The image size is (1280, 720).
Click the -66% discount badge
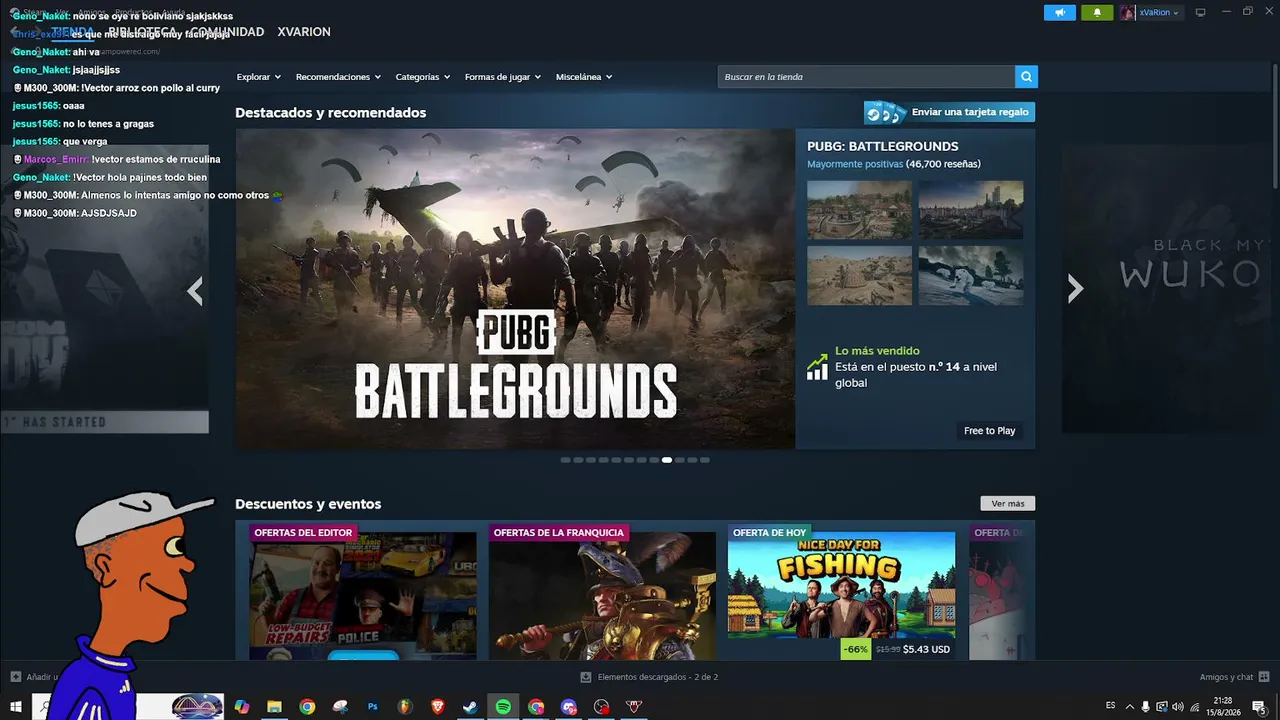[855, 649]
